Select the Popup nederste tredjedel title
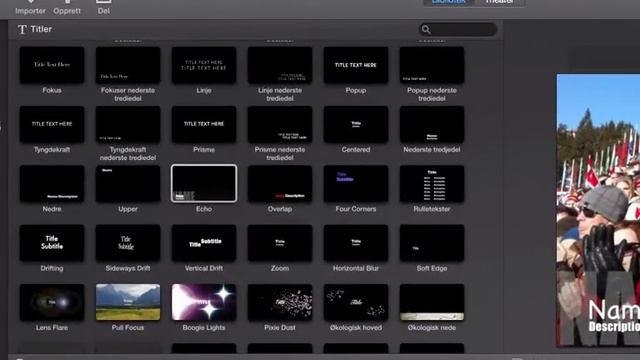Screen dimensions: 640x360 click(431, 65)
